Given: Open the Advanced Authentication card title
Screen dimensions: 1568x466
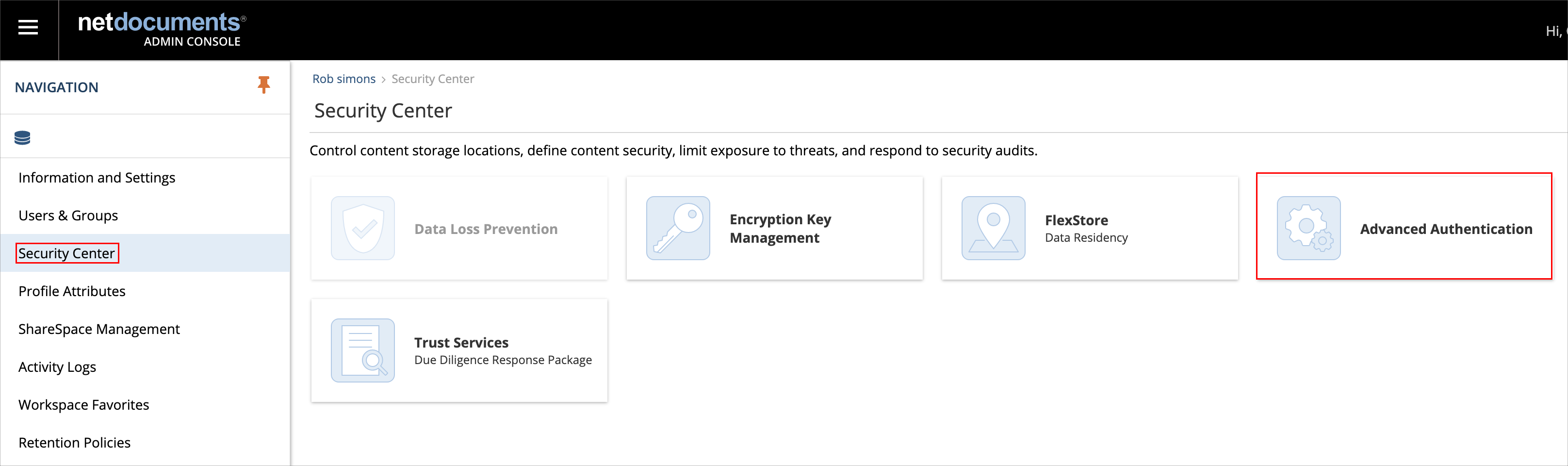Looking at the screenshot, I should 1446,229.
